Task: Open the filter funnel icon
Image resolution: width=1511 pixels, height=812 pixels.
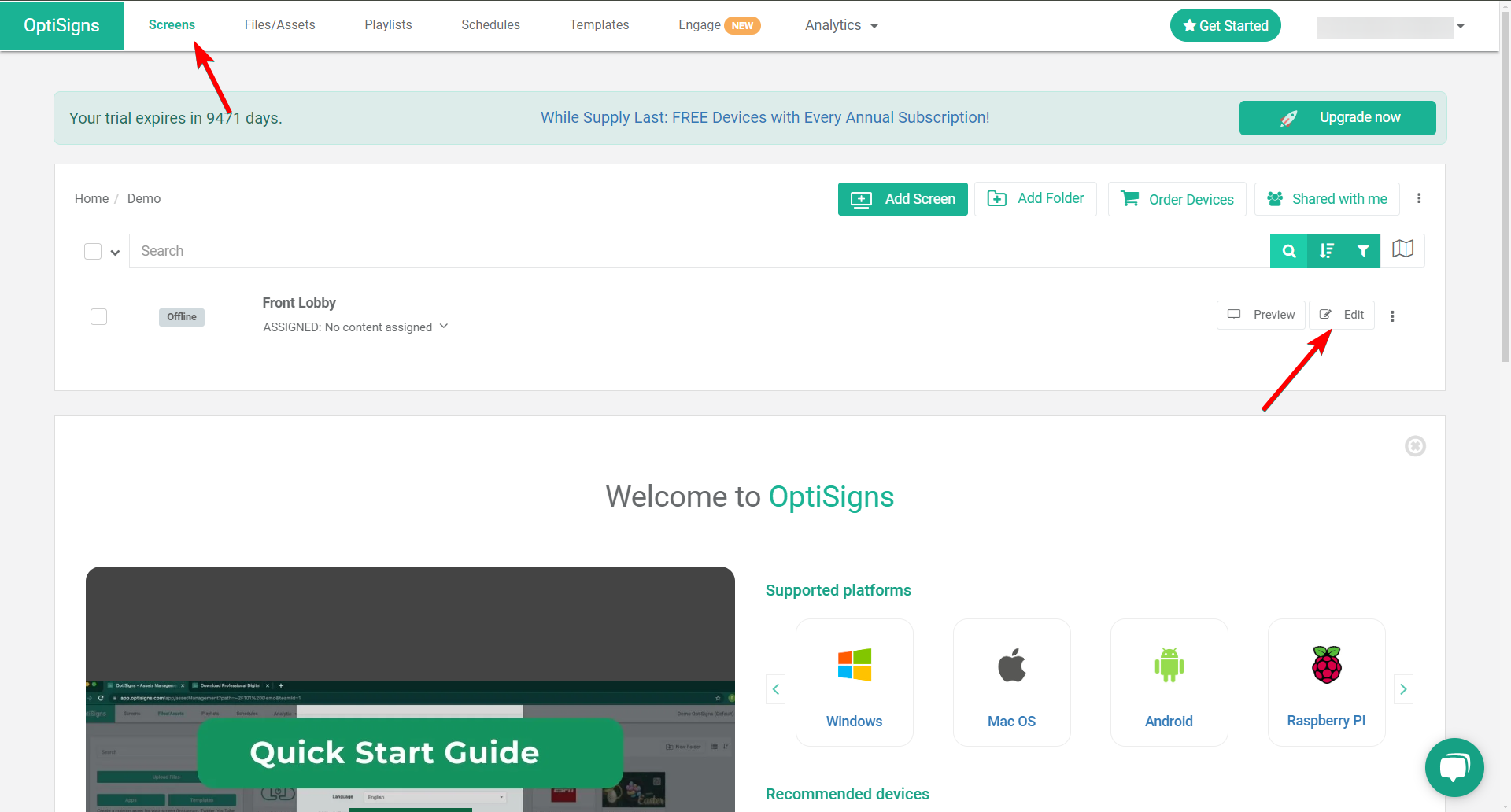Action: point(1363,251)
